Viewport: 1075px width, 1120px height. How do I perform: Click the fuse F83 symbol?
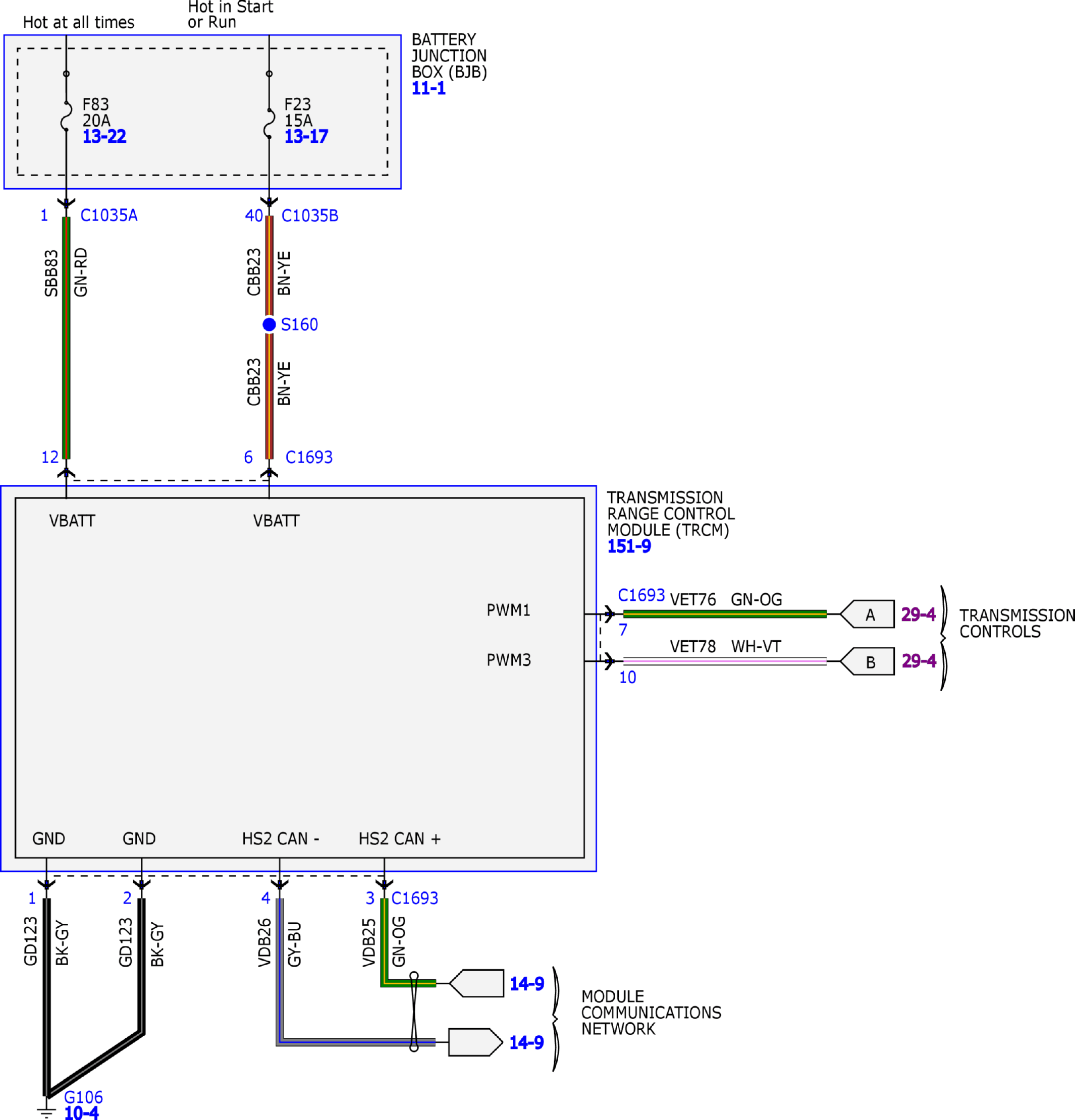click(66, 116)
